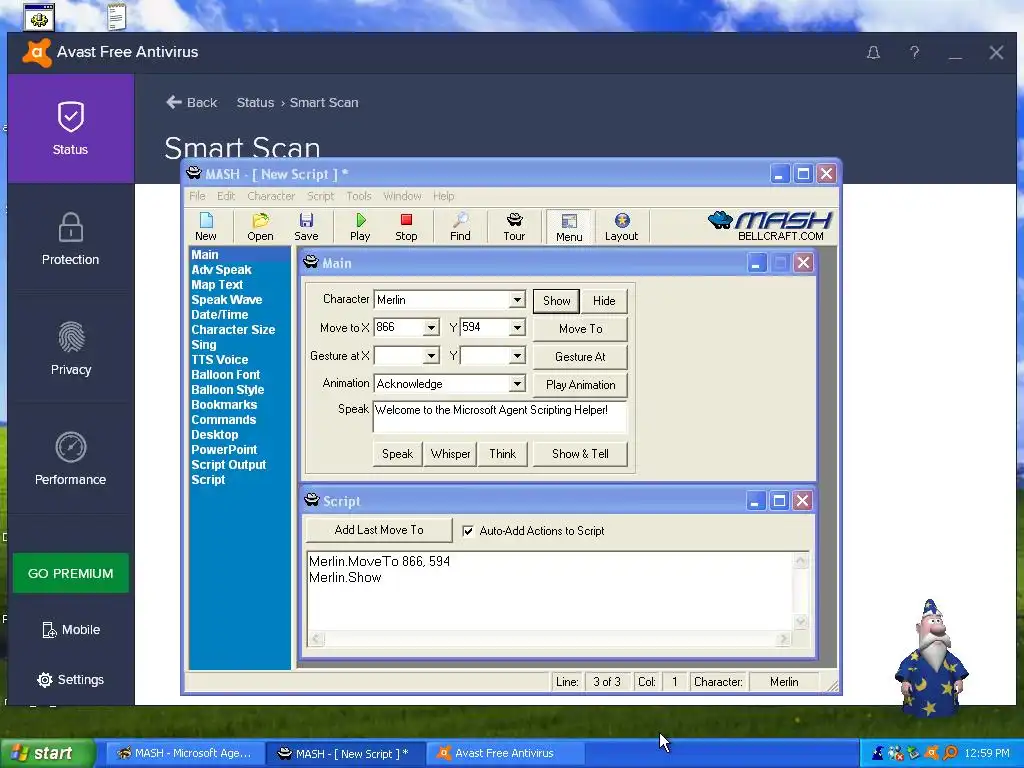Start the Tour from the toolbar
Screen dimensions: 1024x768
(x=514, y=227)
